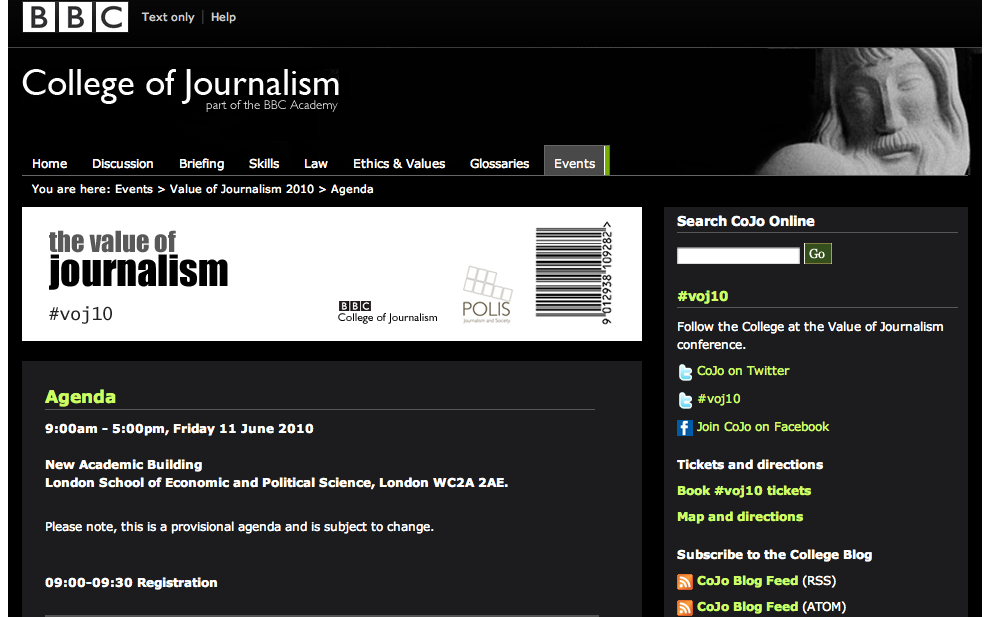Open the Twitter bird icon beside CoJo on Twitter
The image size is (990, 617).
point(685,372)
